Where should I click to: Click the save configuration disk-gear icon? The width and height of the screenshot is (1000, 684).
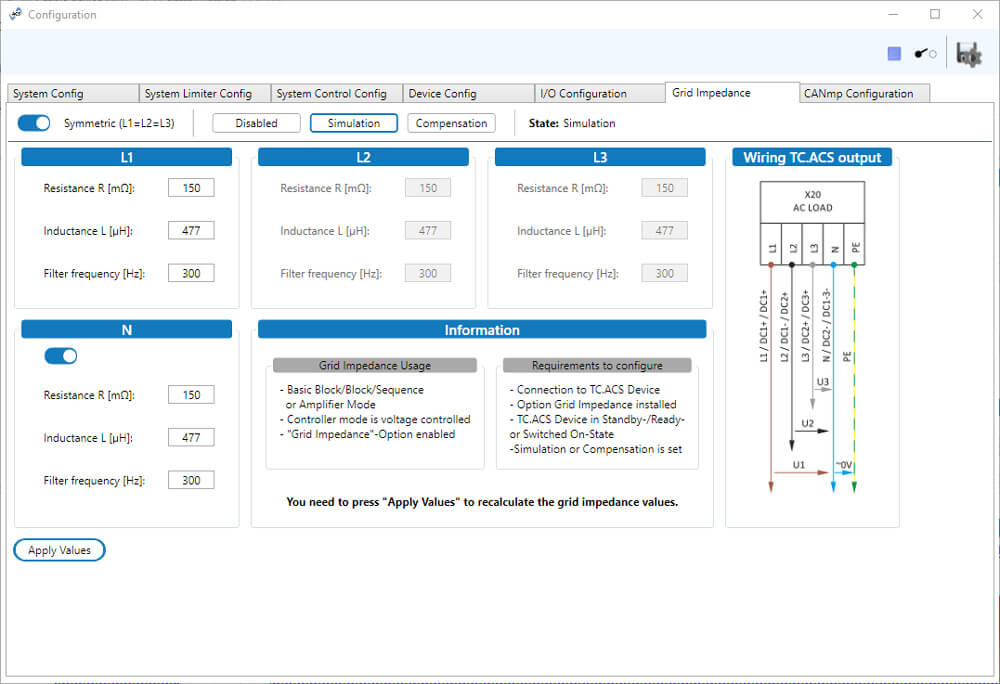pyautogui.click(x=968, y=55)
